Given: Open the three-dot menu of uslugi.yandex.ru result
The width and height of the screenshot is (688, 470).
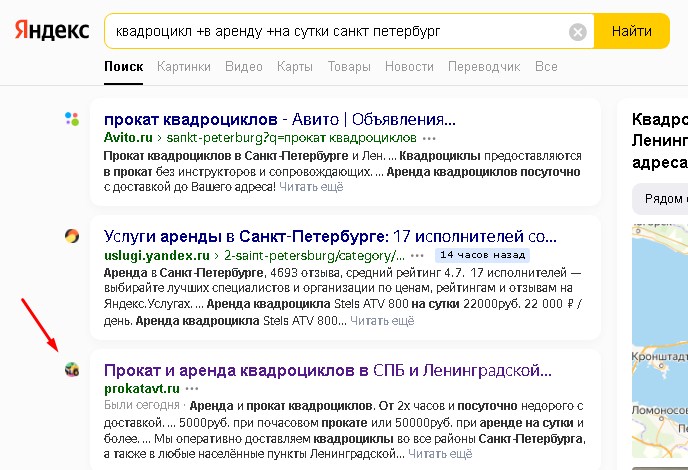Looking at the screenshot, I should pos(417,256).
